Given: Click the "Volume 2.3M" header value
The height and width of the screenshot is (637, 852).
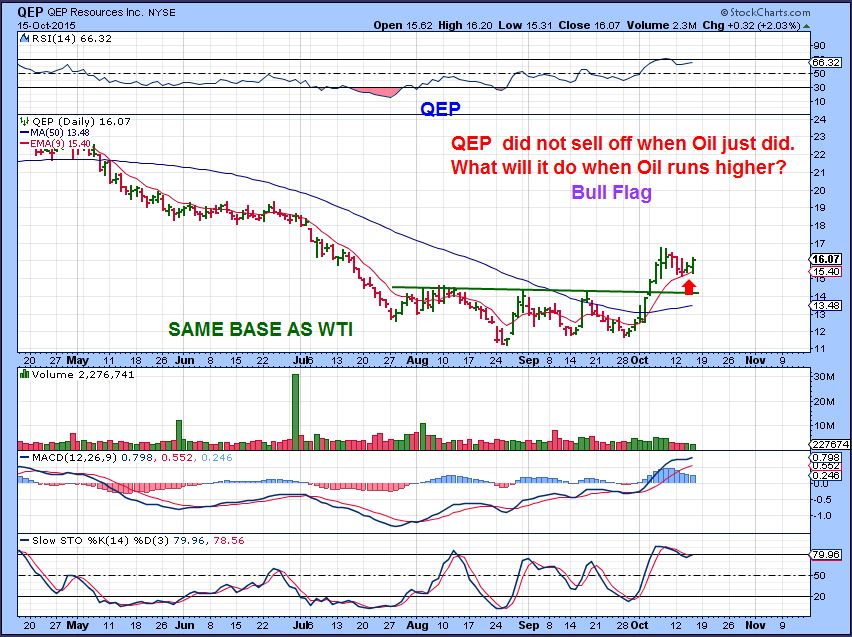Looking at the screenshot, I should coord(661,25).
